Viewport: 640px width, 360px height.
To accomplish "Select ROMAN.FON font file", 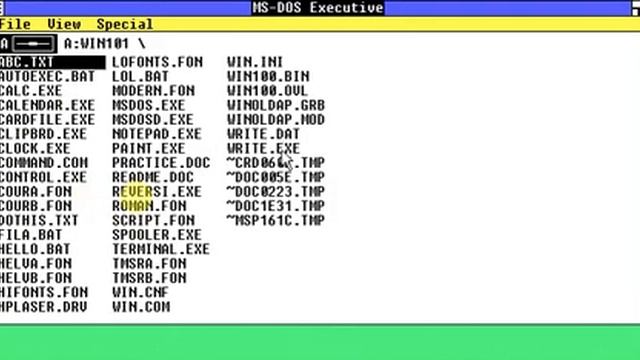I will [x=149, y=206].
